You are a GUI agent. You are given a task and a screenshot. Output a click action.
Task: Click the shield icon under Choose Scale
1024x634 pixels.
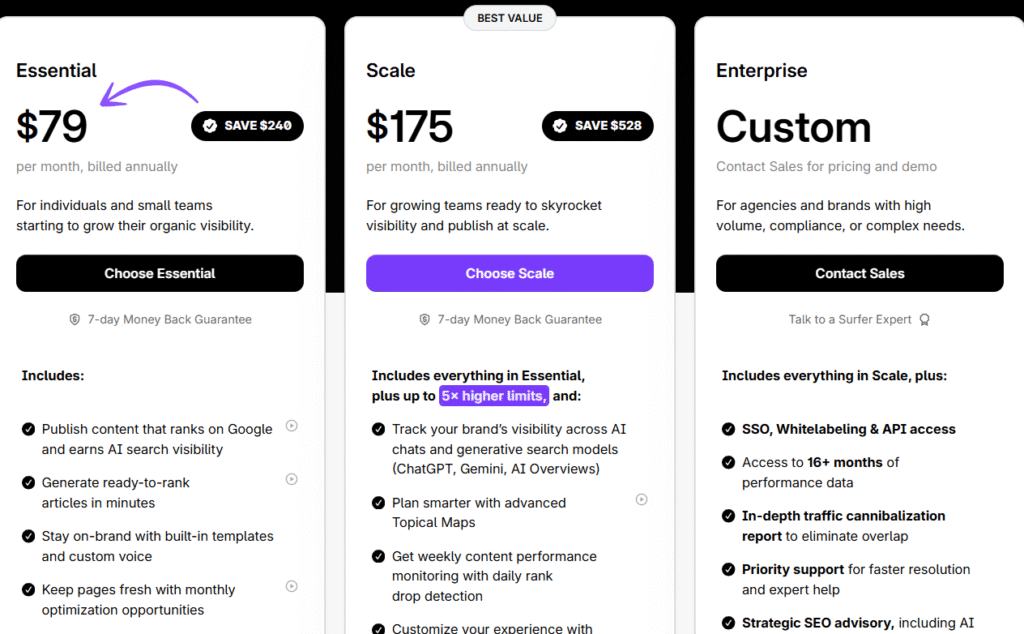point(424,320)
